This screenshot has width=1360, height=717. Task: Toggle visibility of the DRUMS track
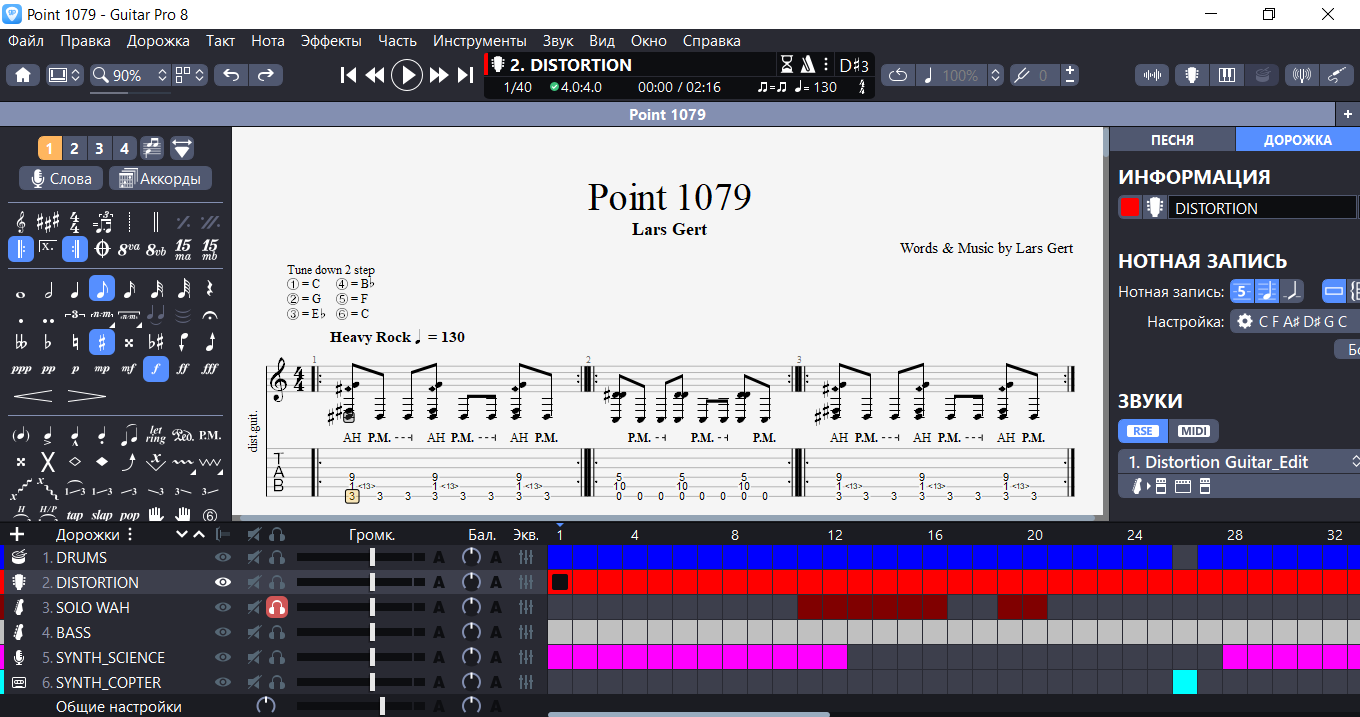(x=223, y=558)
